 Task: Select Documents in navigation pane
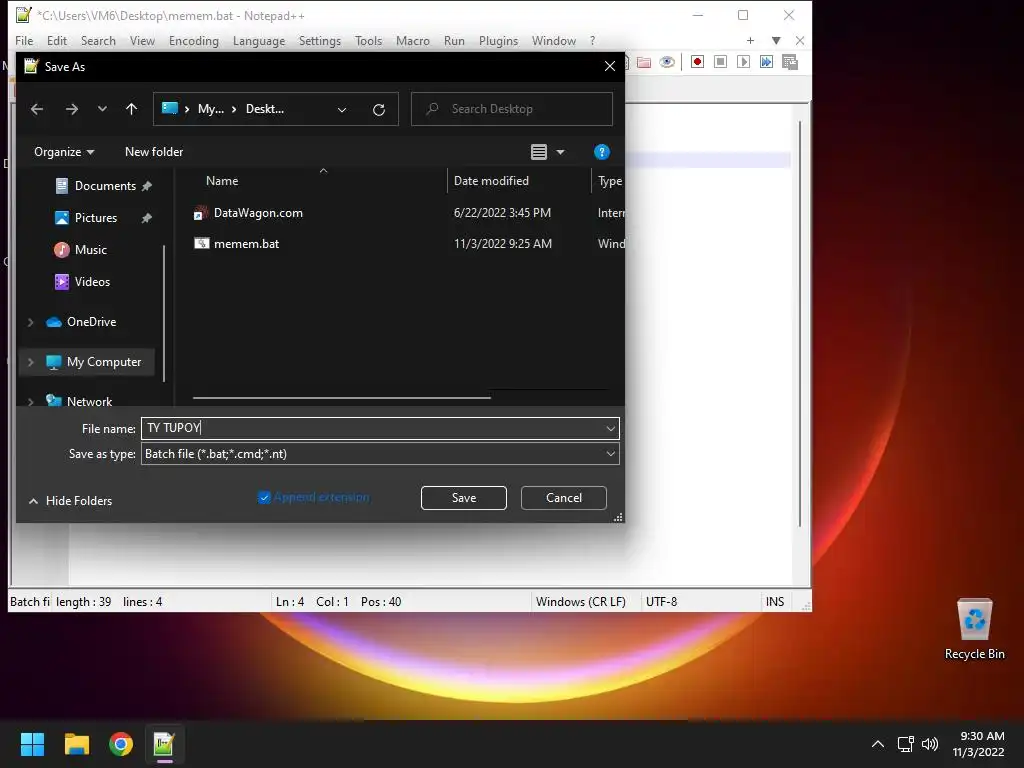pyautogui.click(x=105, y=185)
